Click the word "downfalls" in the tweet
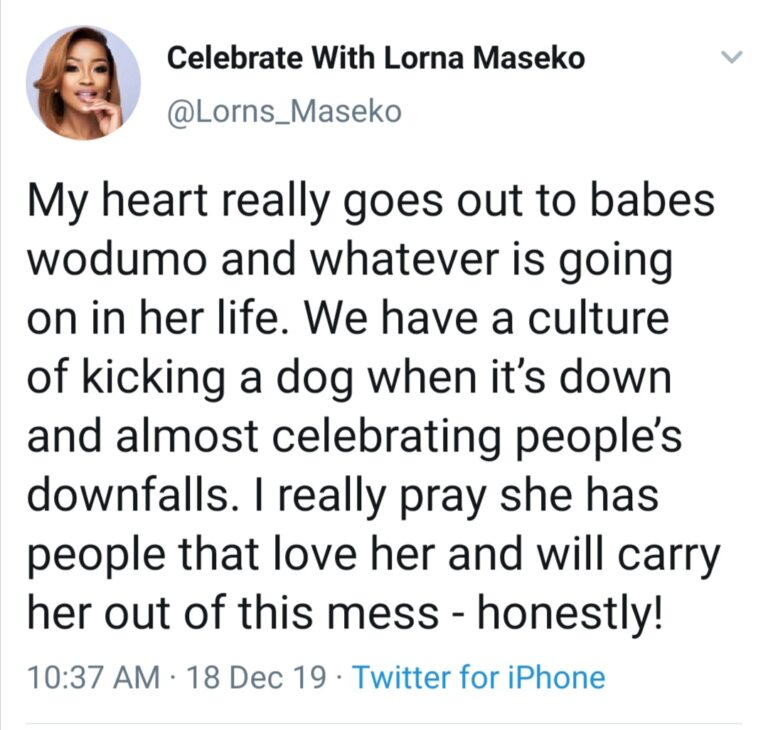Screen dimensions: 768x730 click(x=128, y=495)
